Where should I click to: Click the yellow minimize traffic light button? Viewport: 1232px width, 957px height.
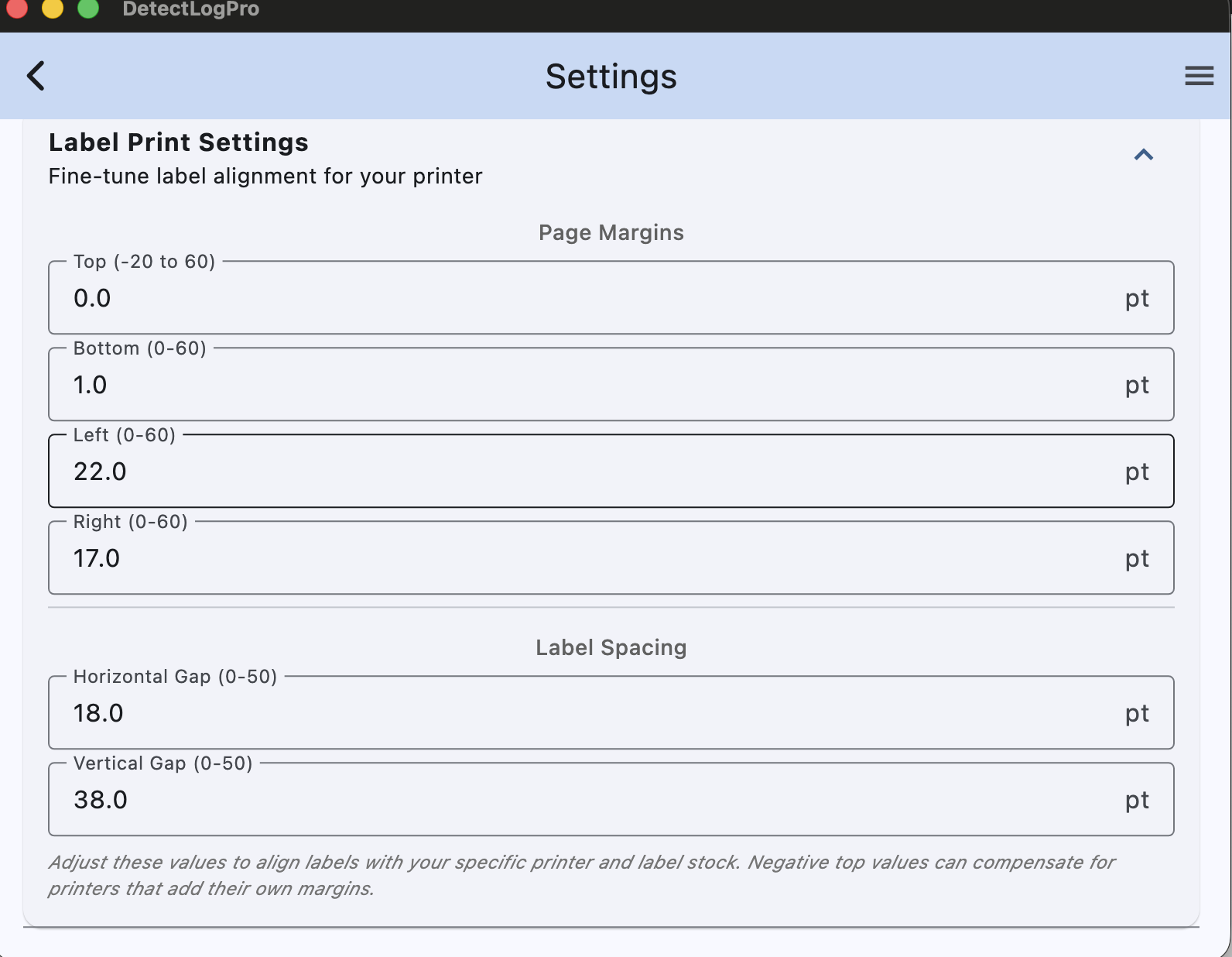point(52,9)
